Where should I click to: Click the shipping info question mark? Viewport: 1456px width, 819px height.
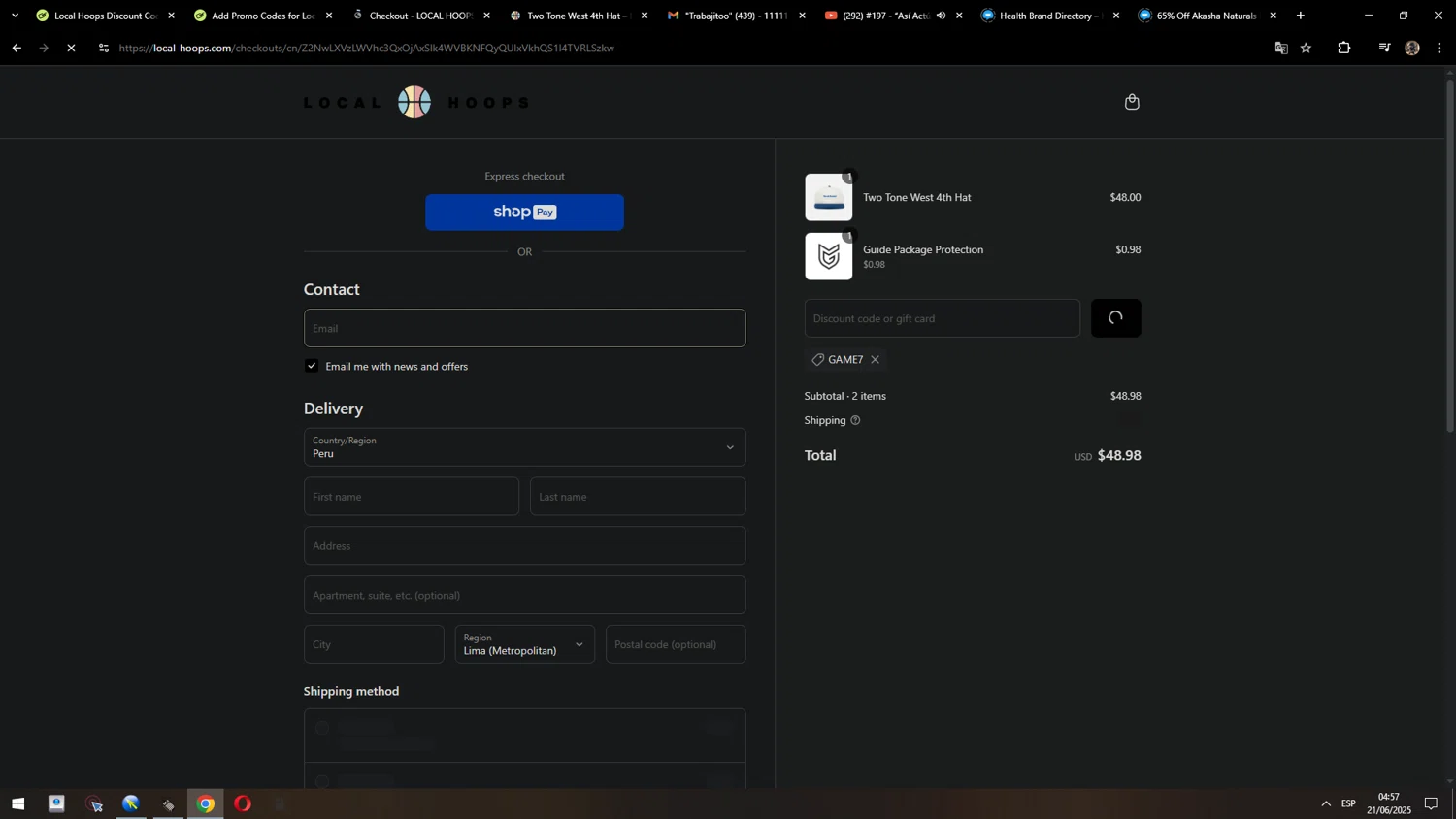[x=855, y=420]
